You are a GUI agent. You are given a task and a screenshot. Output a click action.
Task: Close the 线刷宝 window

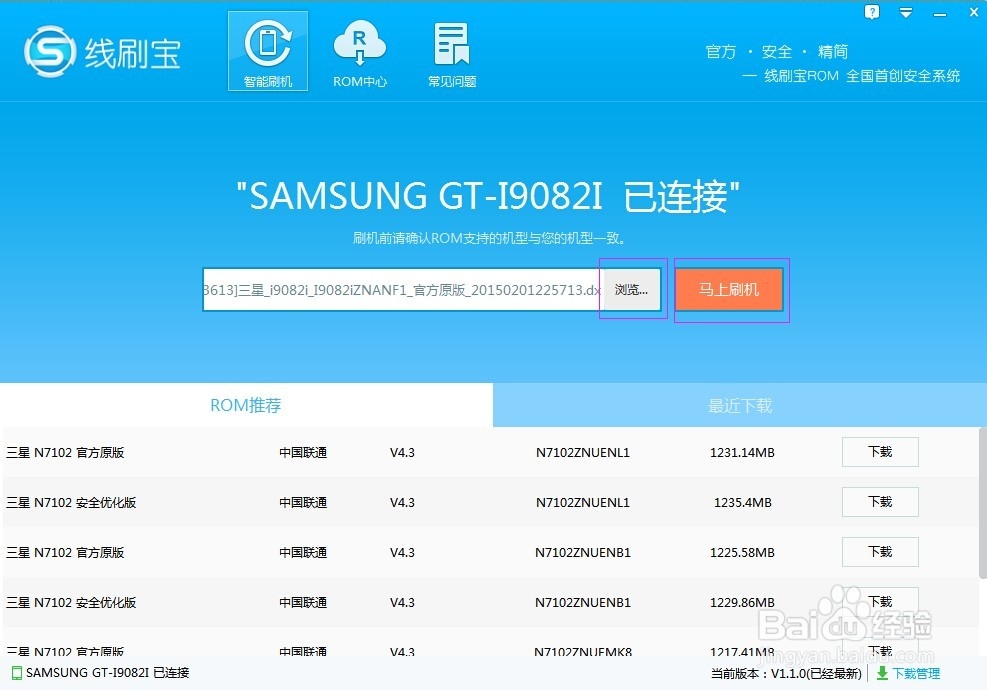tap(973, 12)
